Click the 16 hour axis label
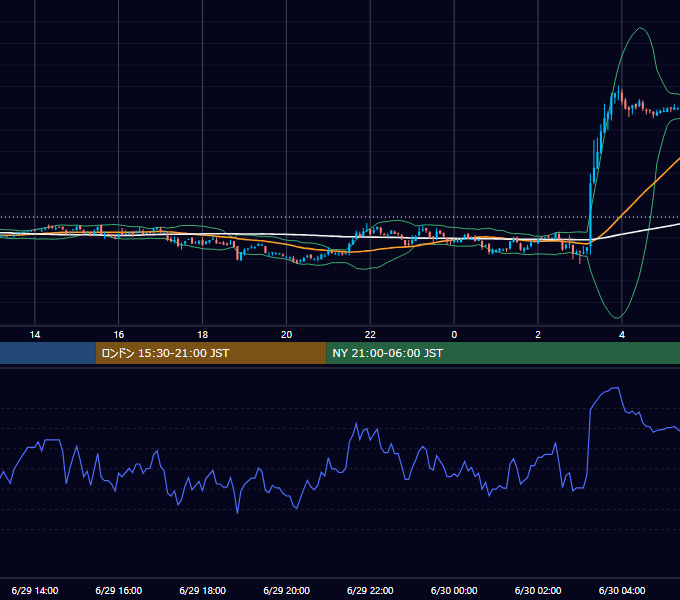Image resolution: width=680 pixels, height=600 pixels. pyautogui.click(x=119, y=335)
